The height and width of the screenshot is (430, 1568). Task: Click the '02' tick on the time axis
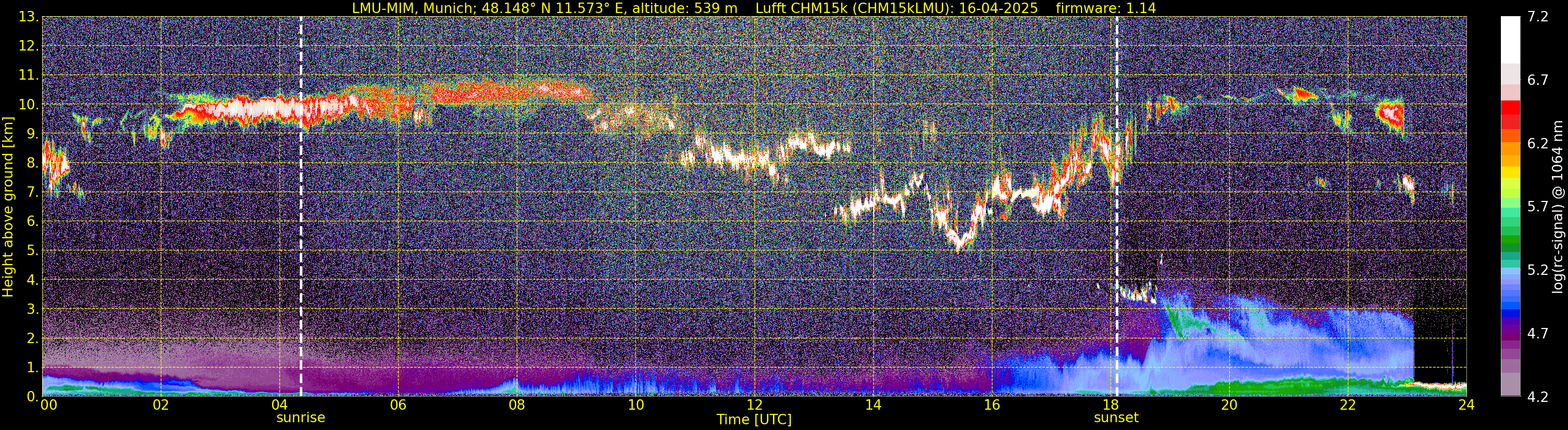pos(161,405)
